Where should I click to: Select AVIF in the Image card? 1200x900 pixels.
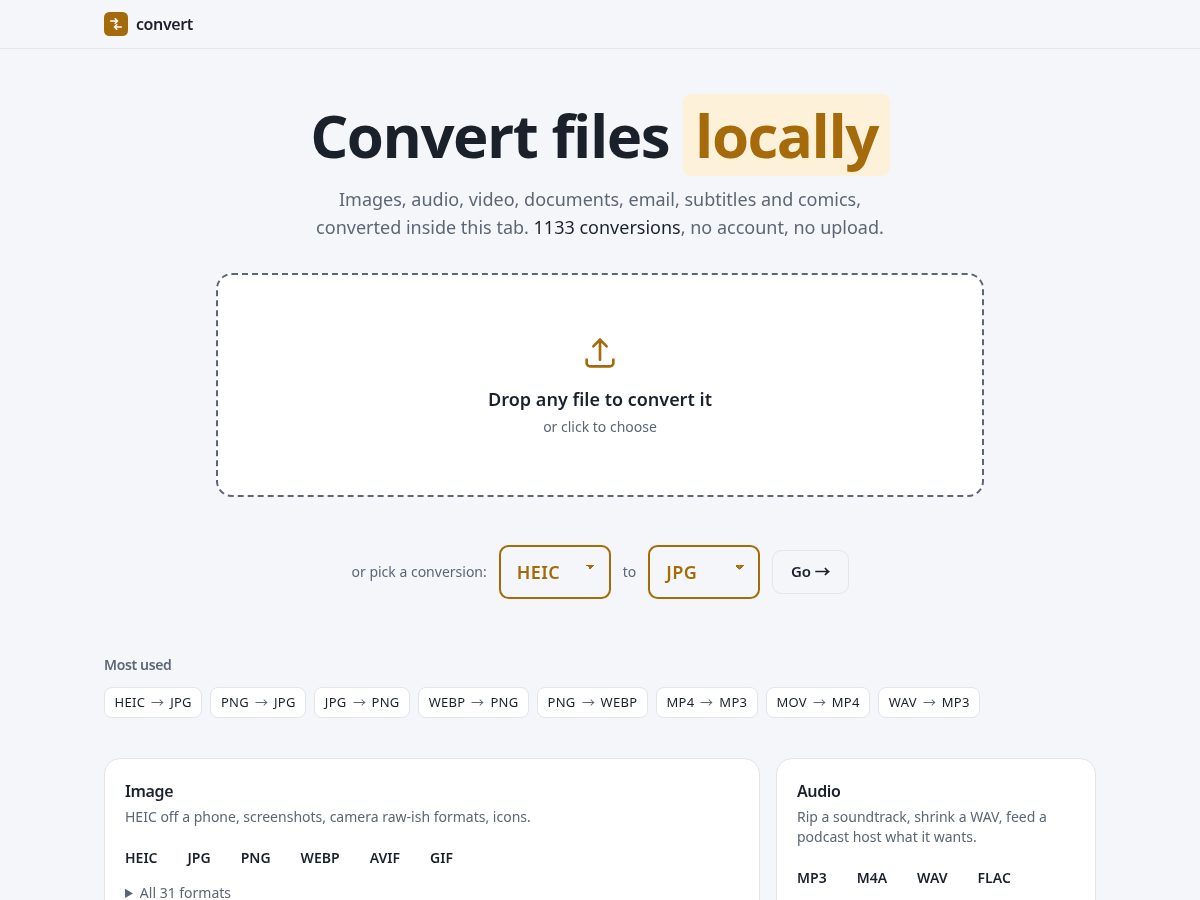click(385, 858)
